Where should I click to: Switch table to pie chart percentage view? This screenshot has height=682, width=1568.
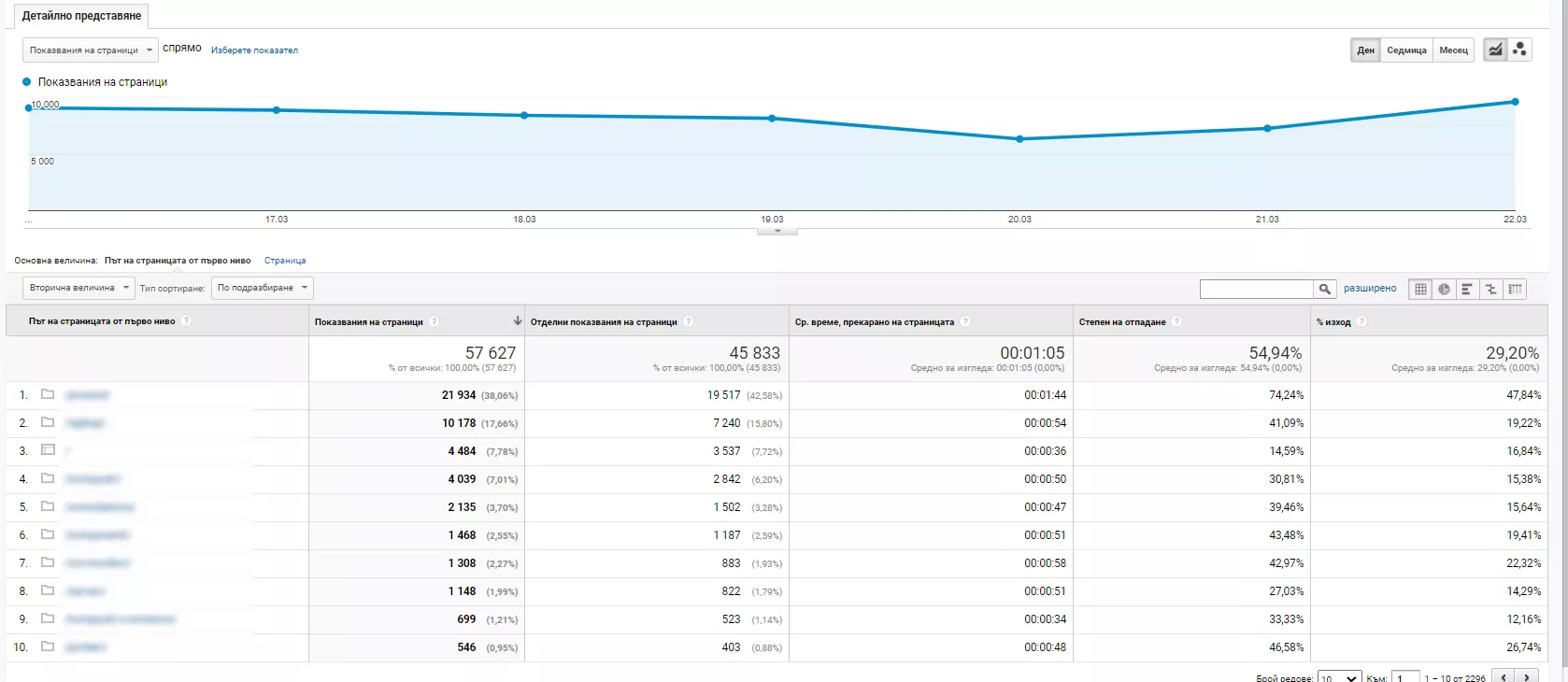1445,290
